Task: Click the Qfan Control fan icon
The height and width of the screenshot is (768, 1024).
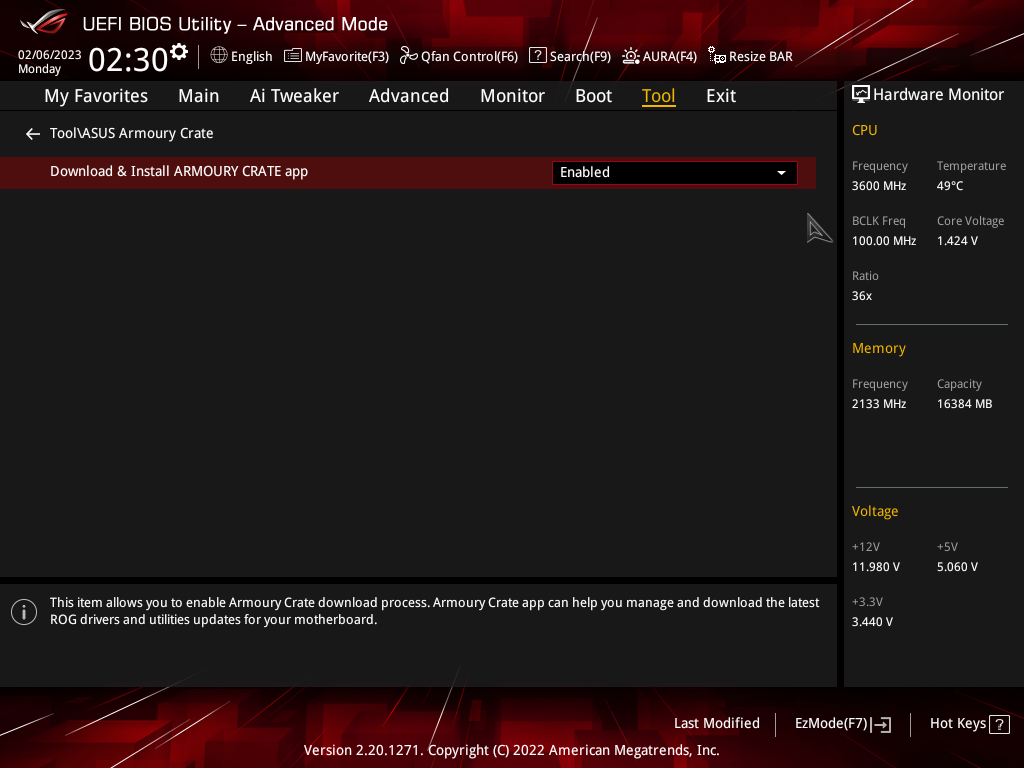Action: click(409, 56)
